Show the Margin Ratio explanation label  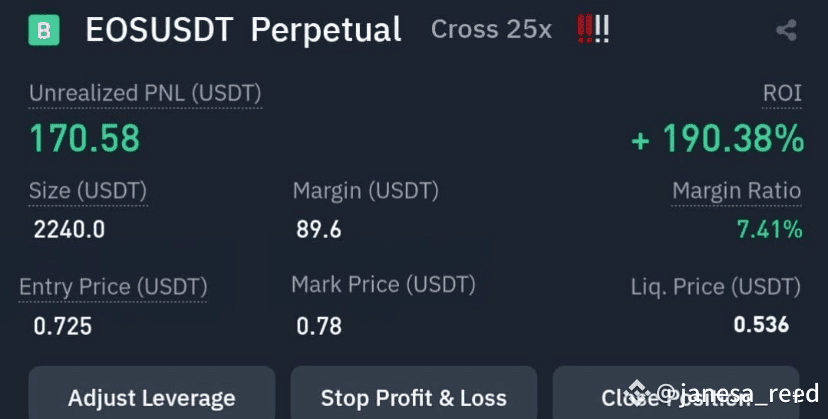[x=736, y=191]
